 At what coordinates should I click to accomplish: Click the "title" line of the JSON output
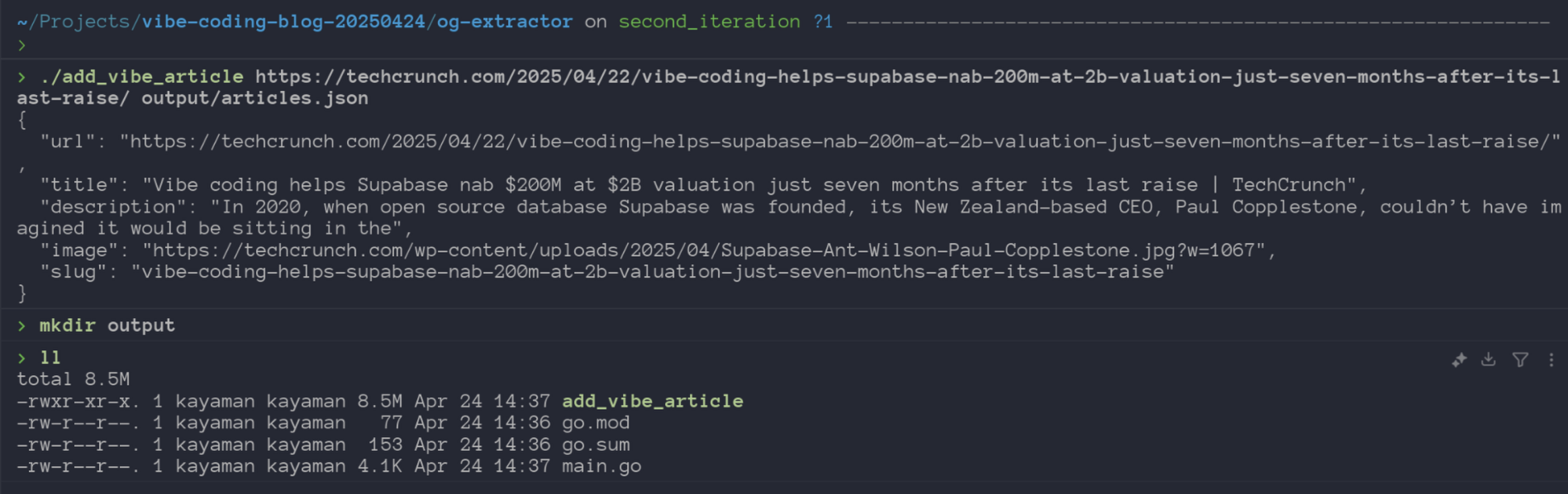pyautogui.click(x=703, y=185)
